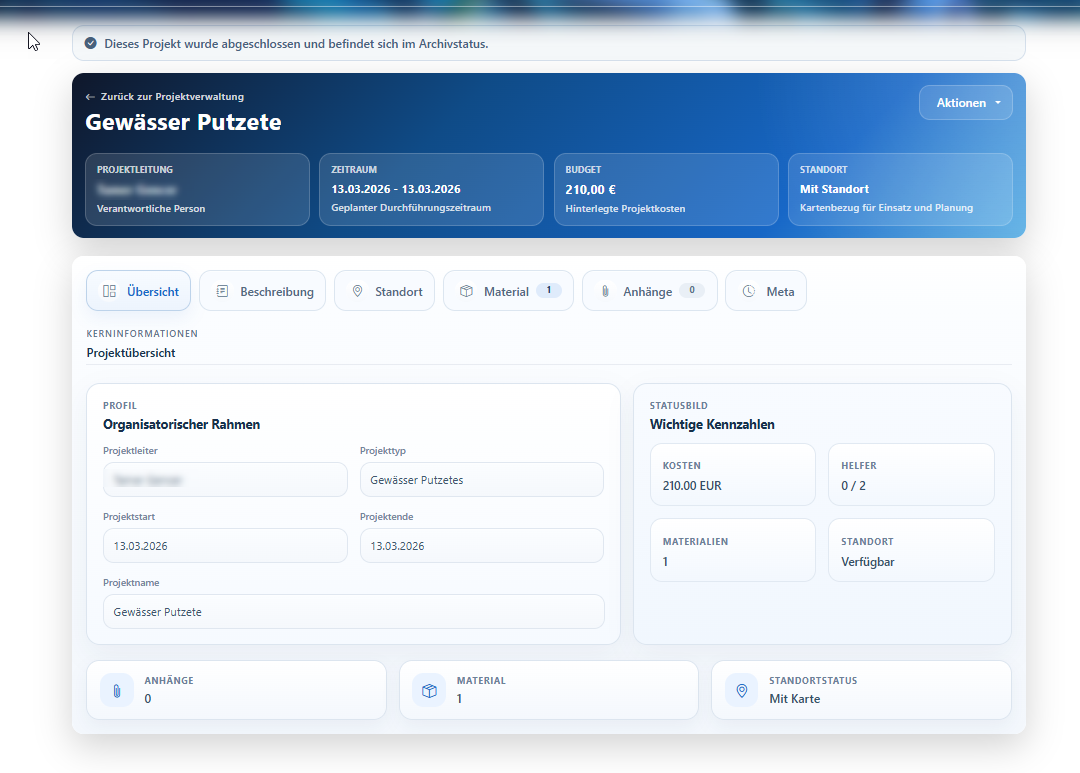Open the Aktionen dropdown menu
This screenshot has height=773, width=1080.
965,103
